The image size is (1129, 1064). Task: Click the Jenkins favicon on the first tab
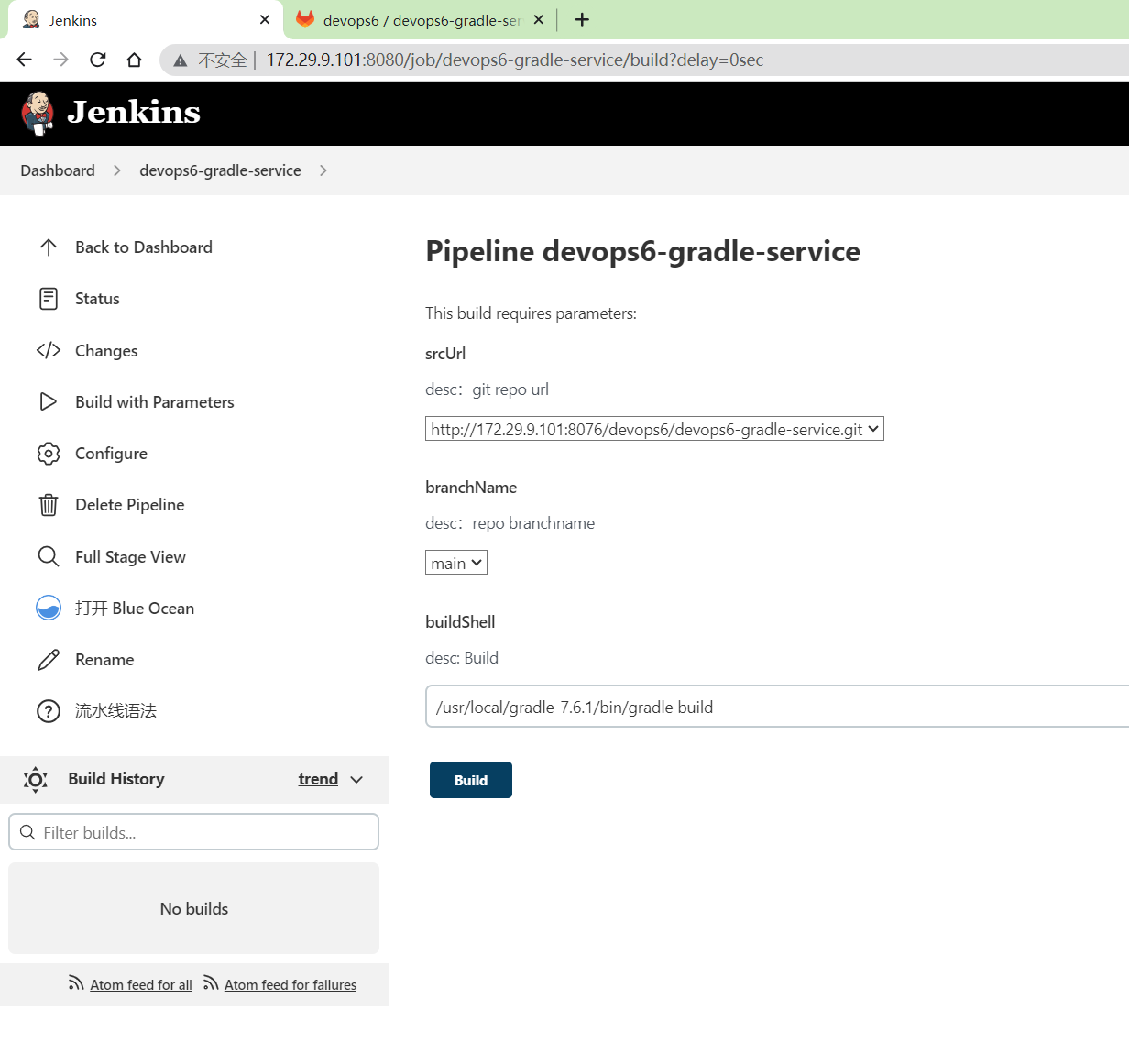[31, 19]
